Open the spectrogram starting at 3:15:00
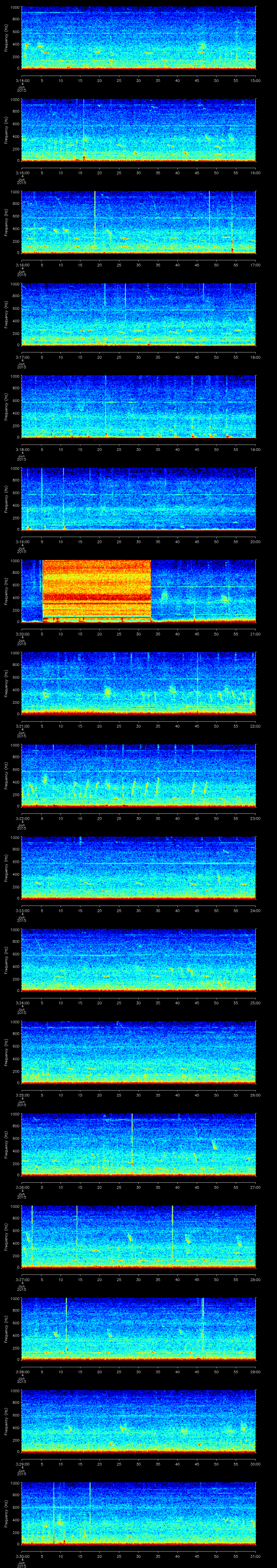Viewport: 277px width, 1568px height. (x=138, y=130)
